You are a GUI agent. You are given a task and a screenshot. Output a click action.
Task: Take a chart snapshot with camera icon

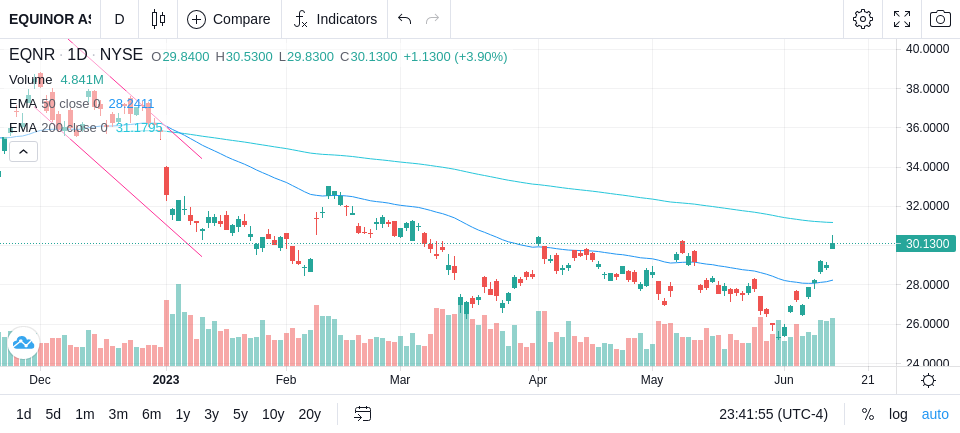click(x=940, y=19)
